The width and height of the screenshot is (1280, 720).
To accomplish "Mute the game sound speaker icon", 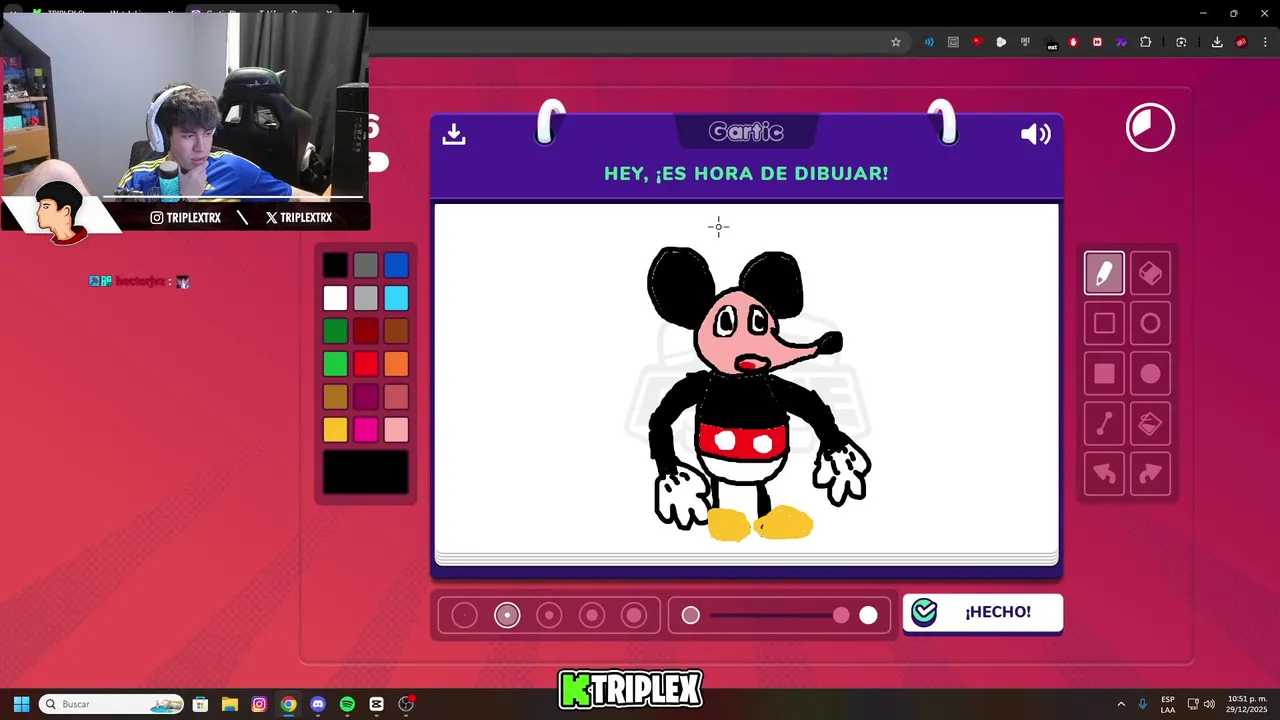I will 1035,134.
